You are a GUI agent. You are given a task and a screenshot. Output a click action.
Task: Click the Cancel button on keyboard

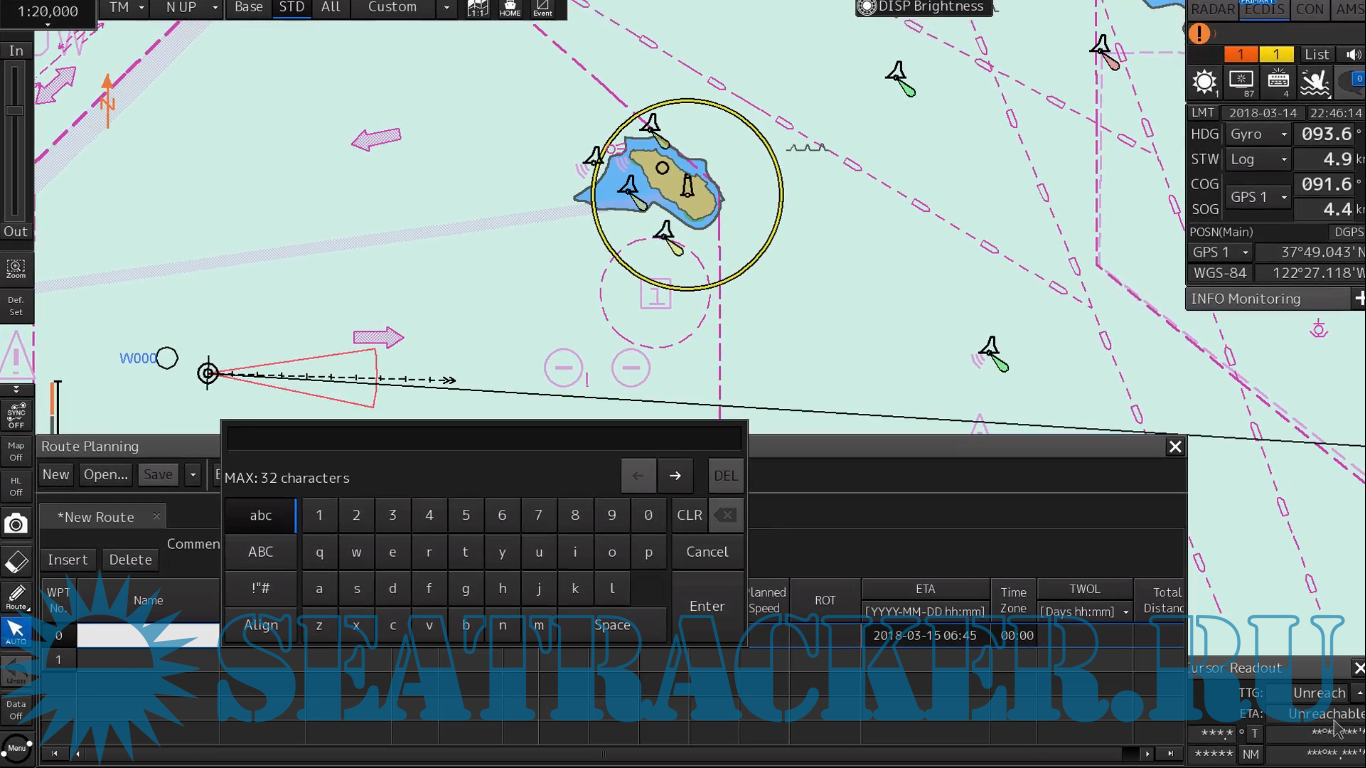coord(707,552)
